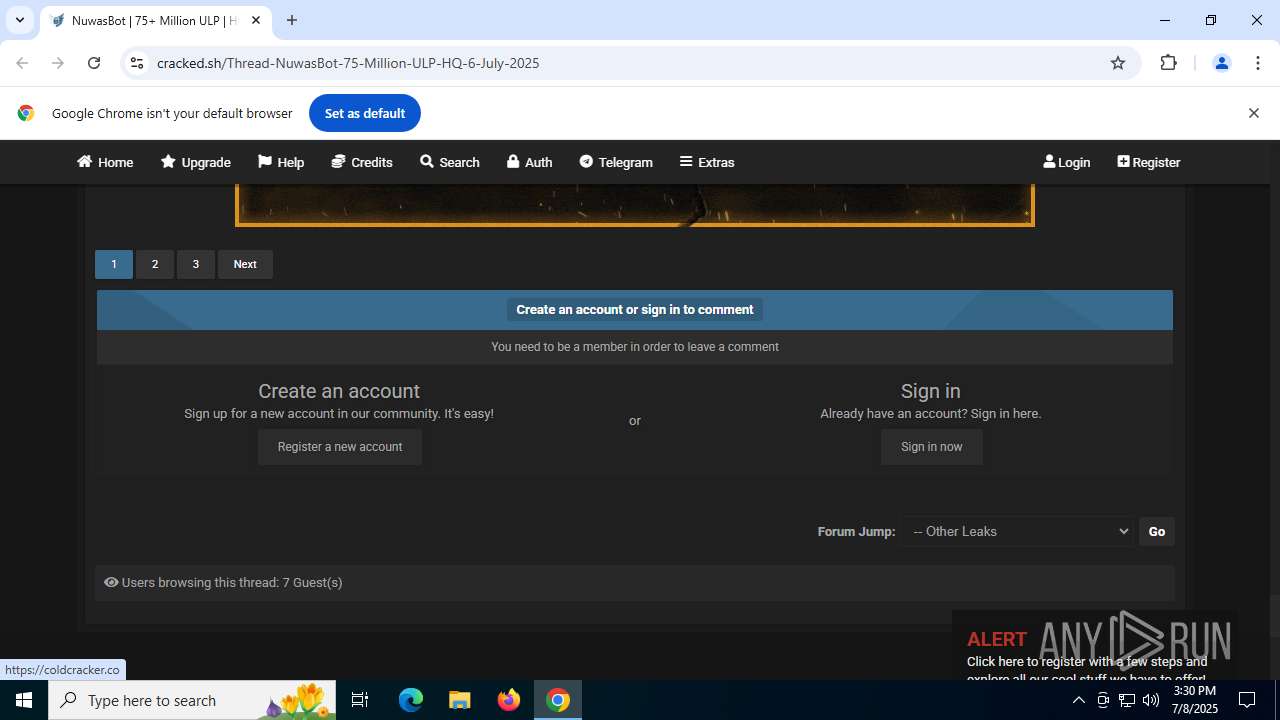Go forward in browser history
1280x720 pixels.
(58, 63)
